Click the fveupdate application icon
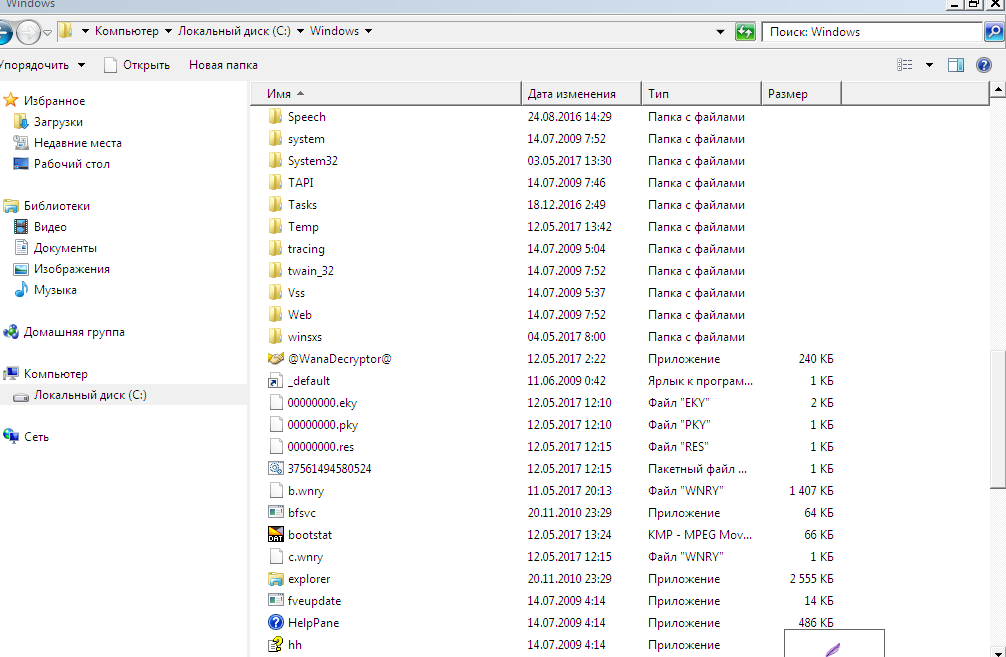The width and height of the screenshot is (1006, 657). pos(275,601)
